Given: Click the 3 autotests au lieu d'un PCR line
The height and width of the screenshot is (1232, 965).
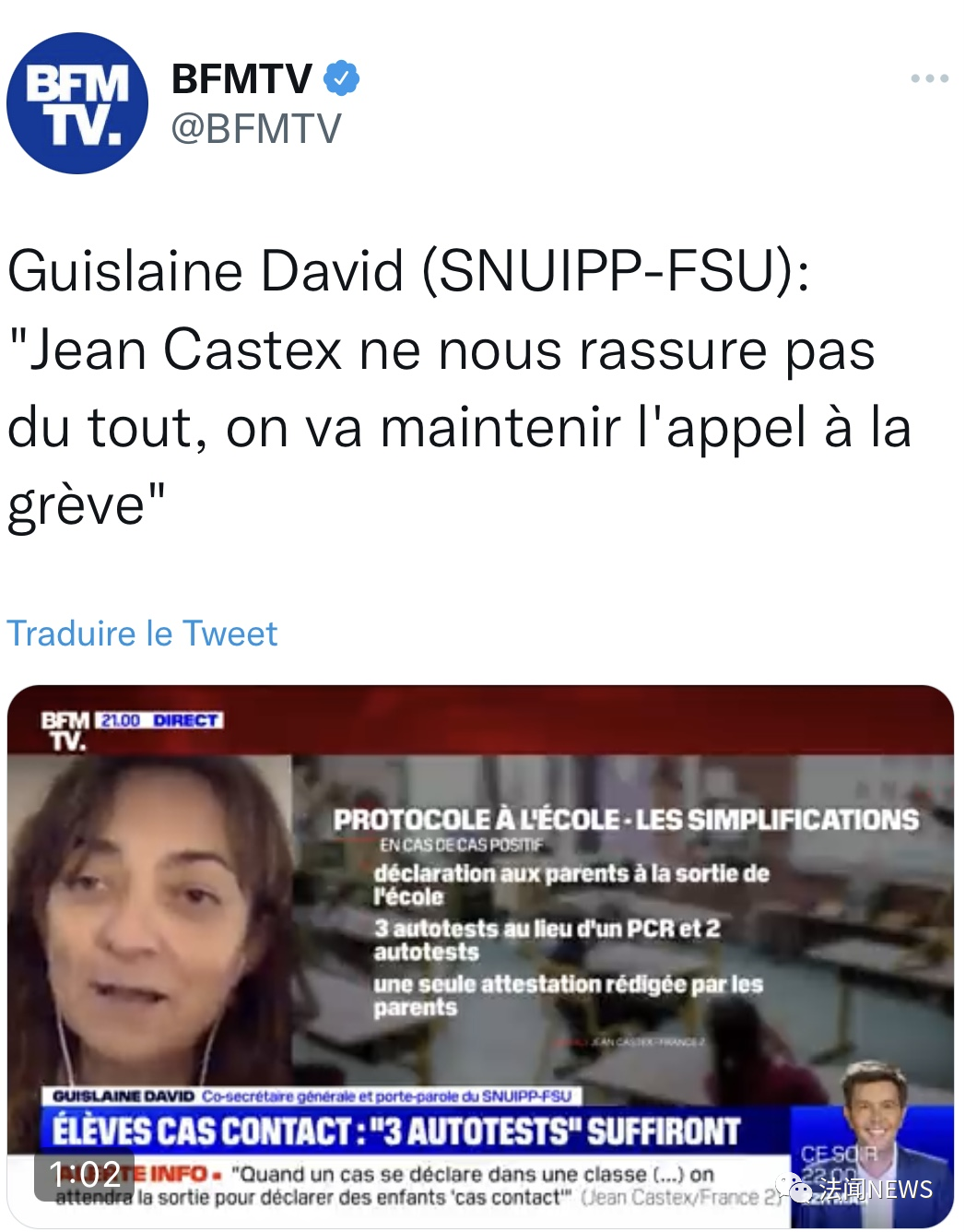Looking at the screenshot, I should (x=547, y=940).
